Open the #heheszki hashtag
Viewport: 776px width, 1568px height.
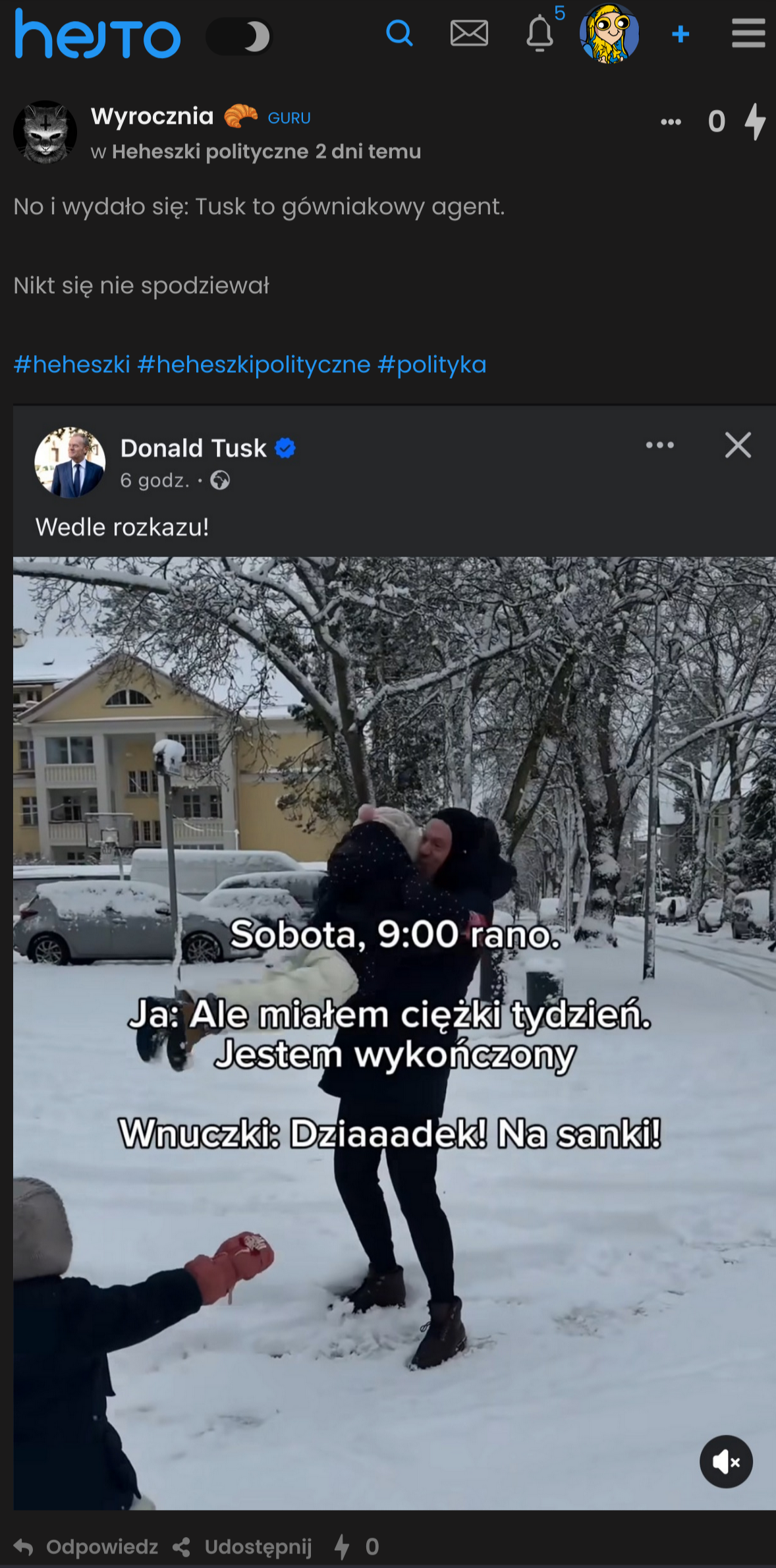[x=72, y=364]
